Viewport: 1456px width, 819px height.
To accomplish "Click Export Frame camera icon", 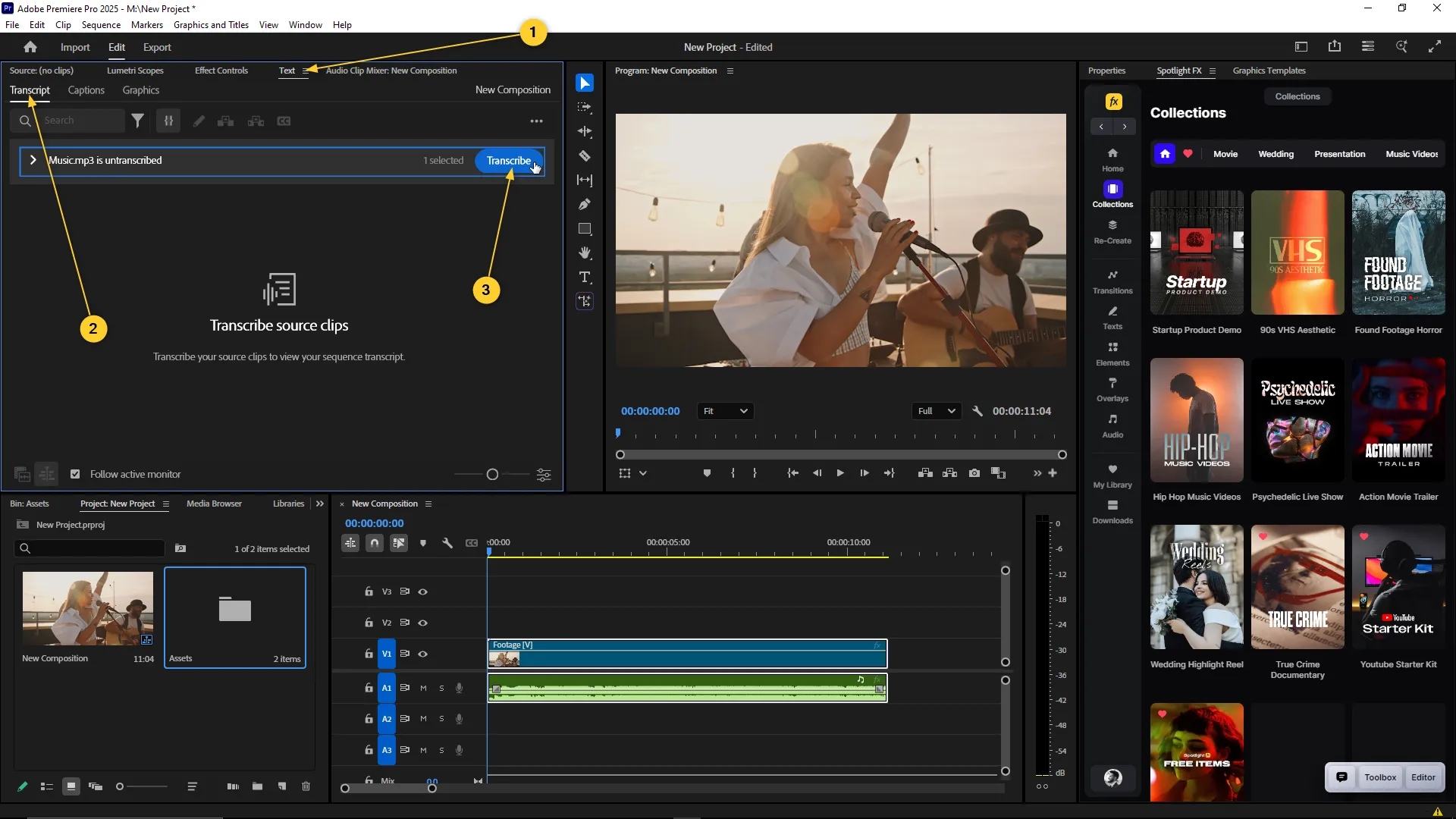I will pos(974,473).
